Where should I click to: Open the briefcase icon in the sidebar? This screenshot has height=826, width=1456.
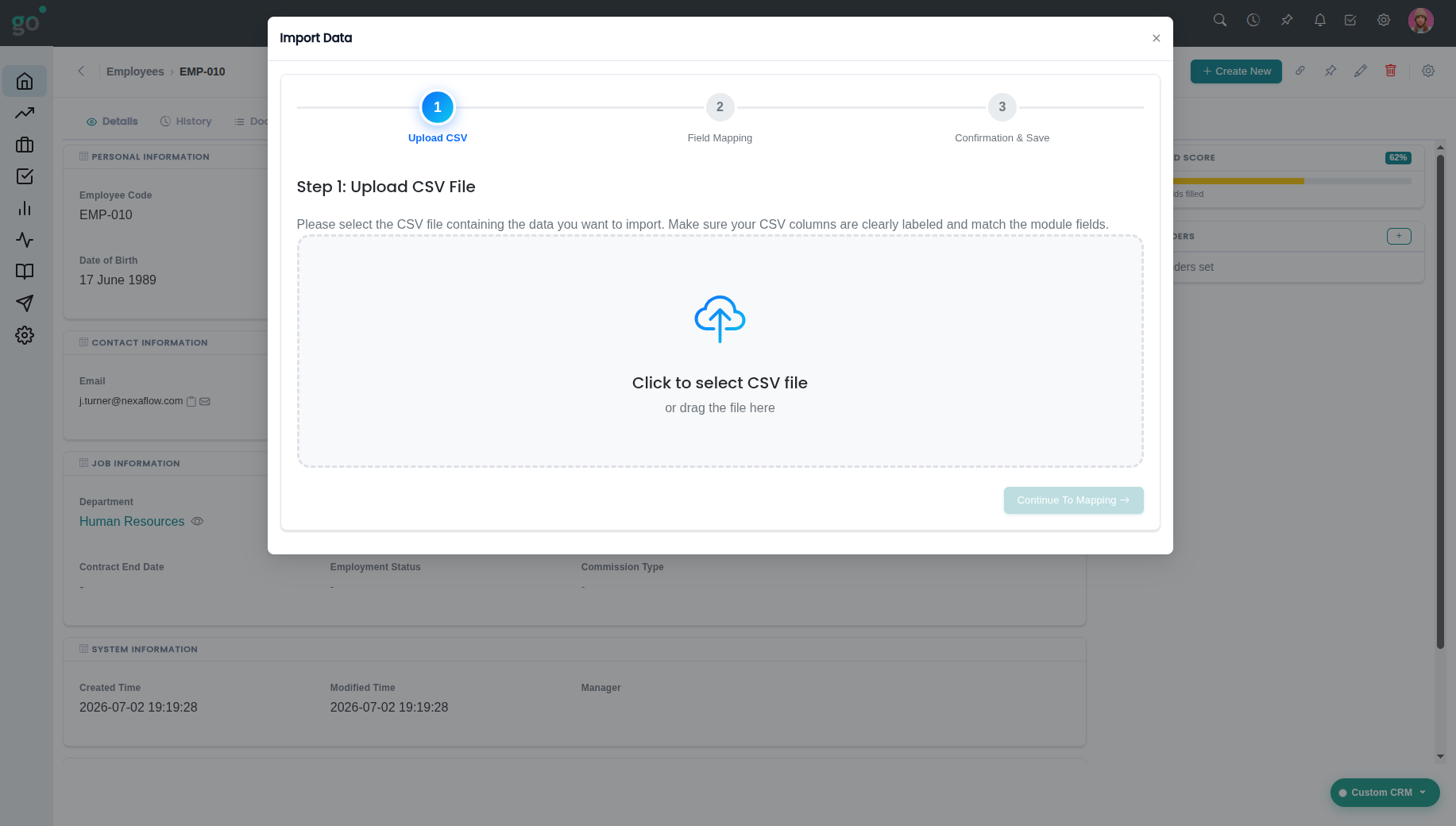pyautogui.click(x=25, y=145)
